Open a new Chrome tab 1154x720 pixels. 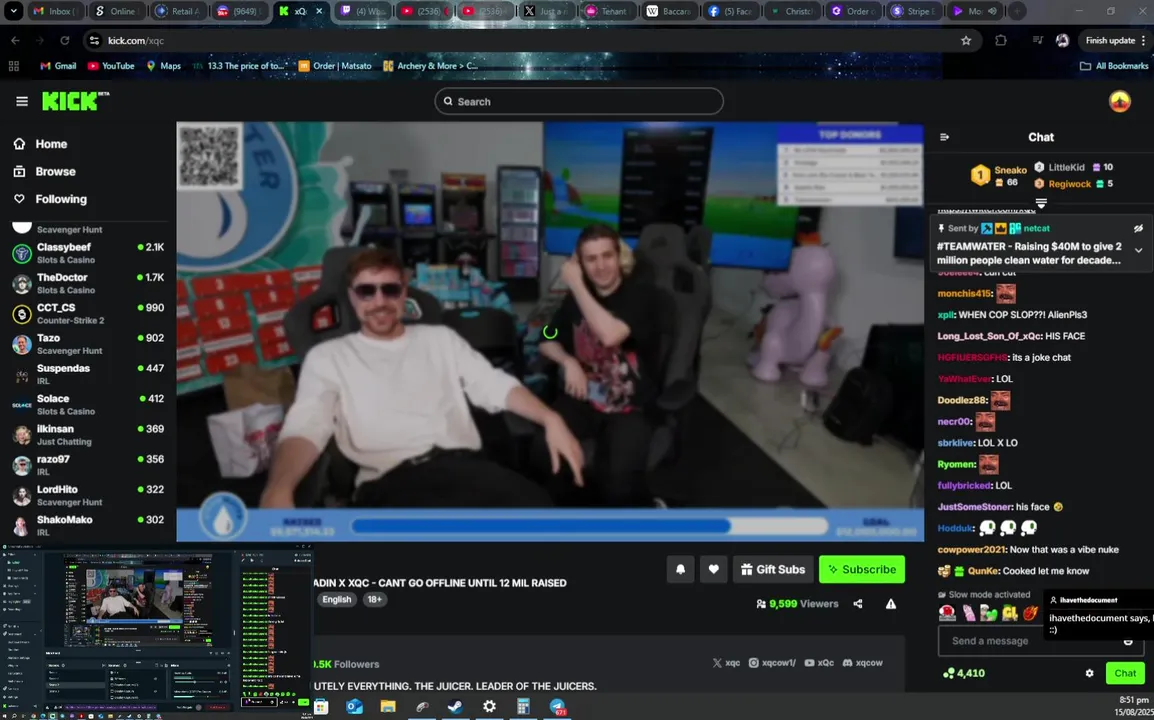point(1016,11)
